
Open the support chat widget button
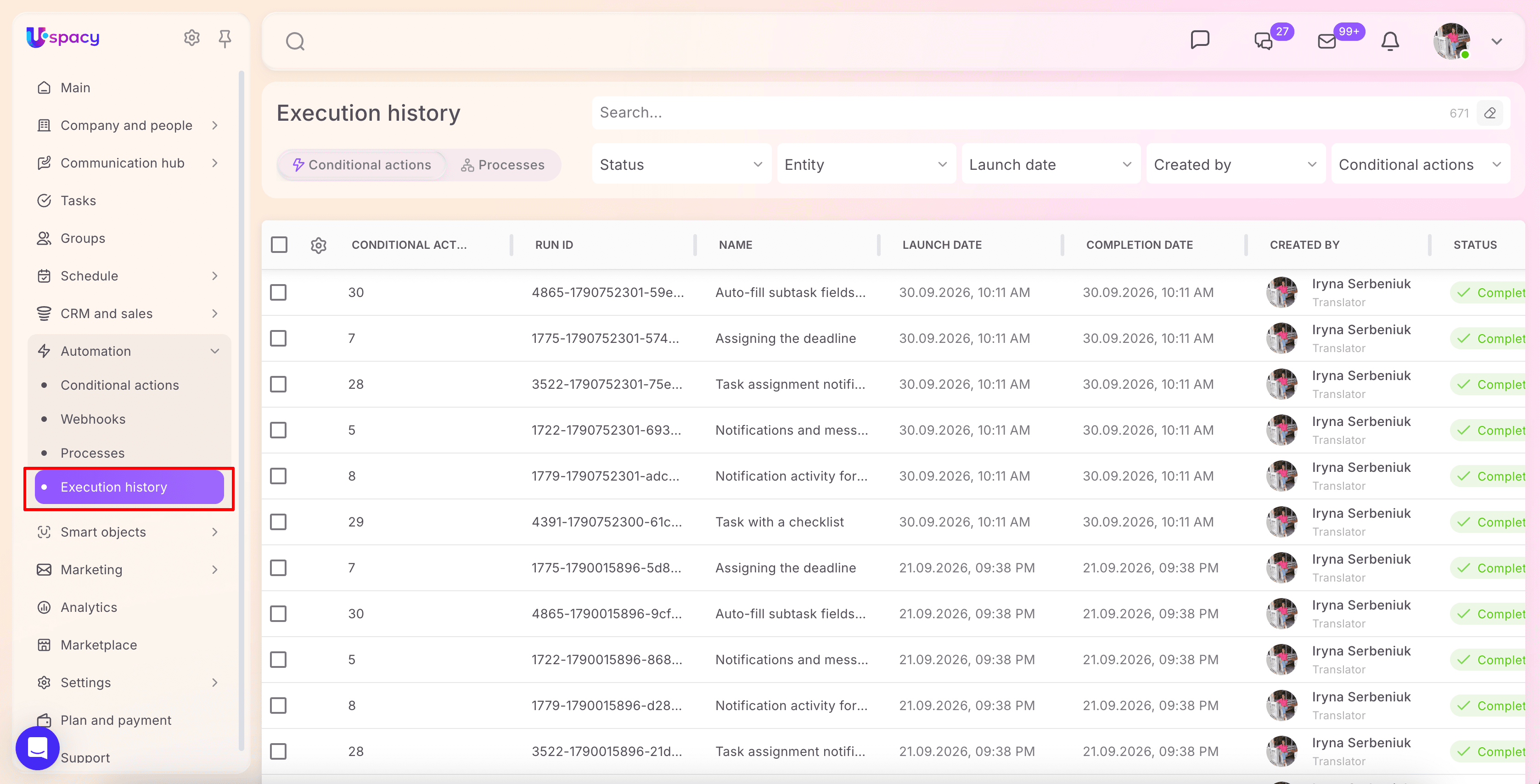(38, 748)
